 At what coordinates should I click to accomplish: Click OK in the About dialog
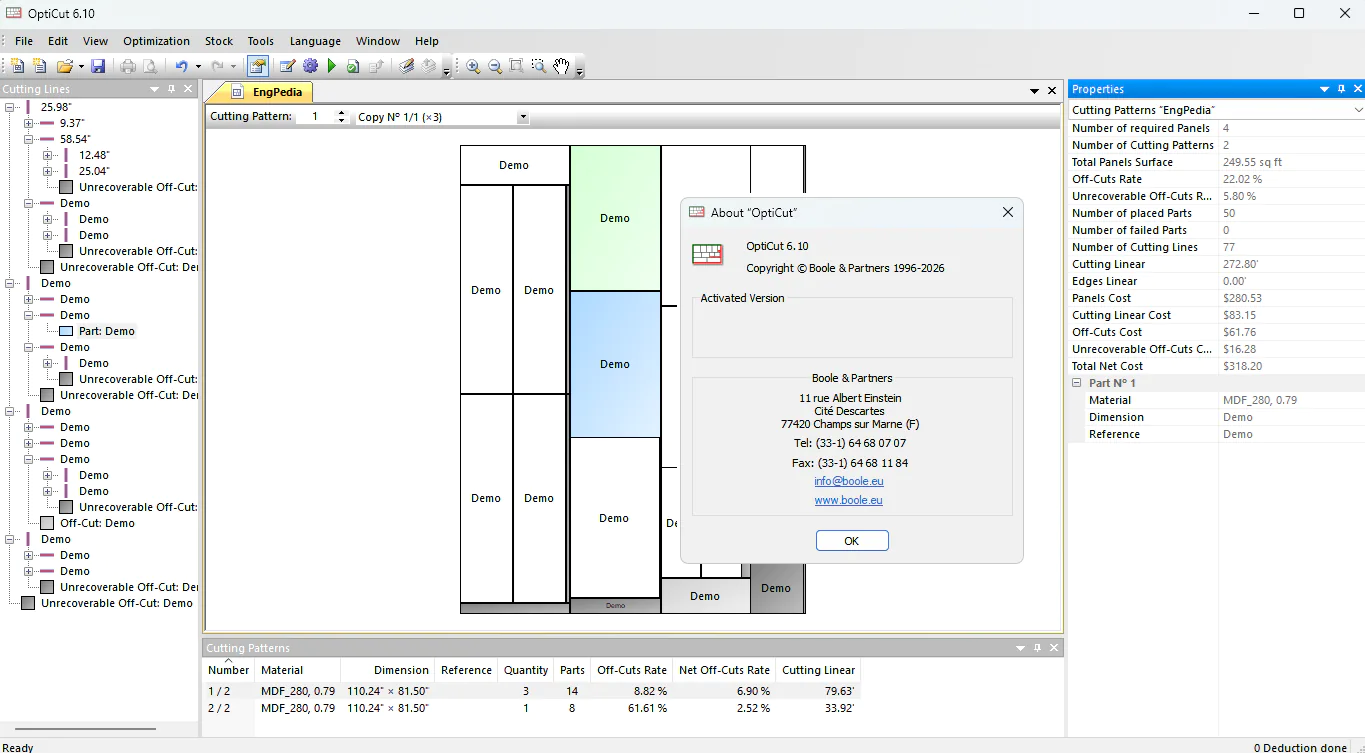pos(852,541)
